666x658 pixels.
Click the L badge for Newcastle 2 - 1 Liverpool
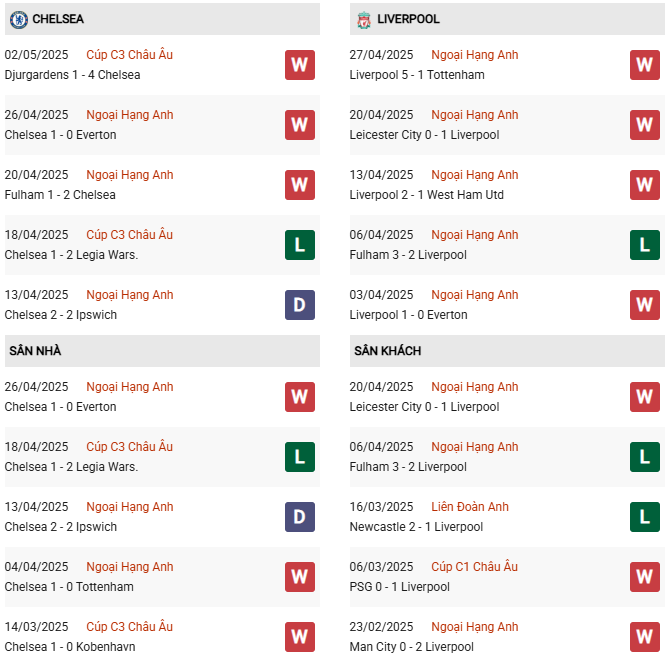coord(645,517)
